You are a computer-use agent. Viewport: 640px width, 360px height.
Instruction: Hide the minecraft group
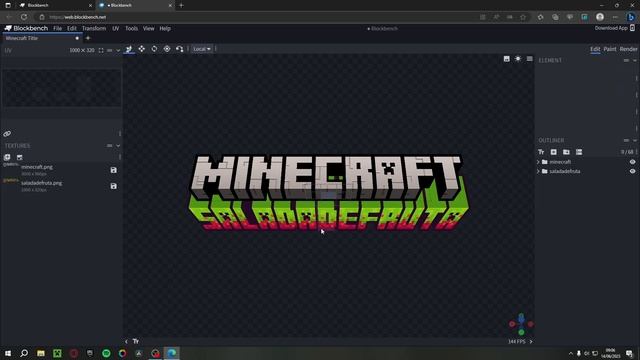click(x=632, y=162)
